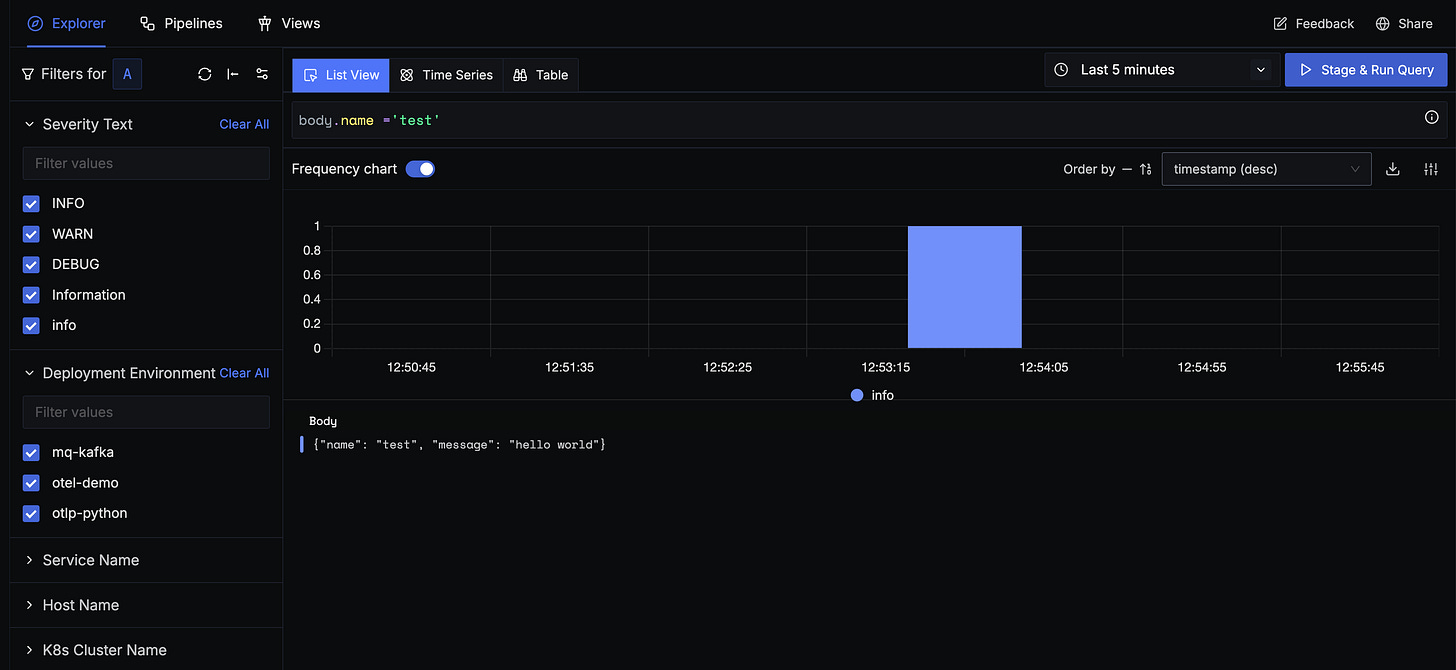Toggle the info legend color dot

857,395
